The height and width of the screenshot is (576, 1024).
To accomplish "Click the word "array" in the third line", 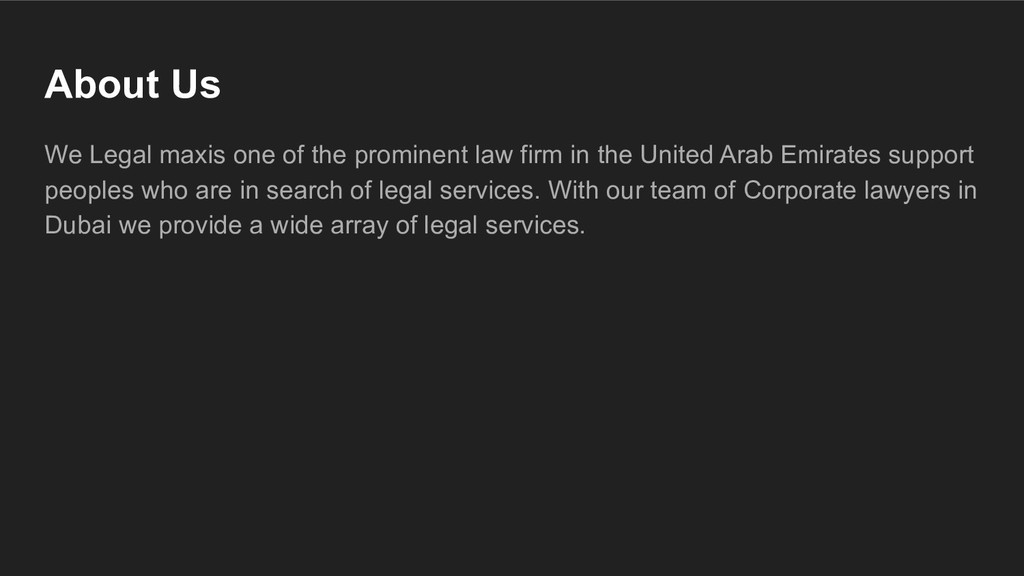I will [x=359, y=227].
